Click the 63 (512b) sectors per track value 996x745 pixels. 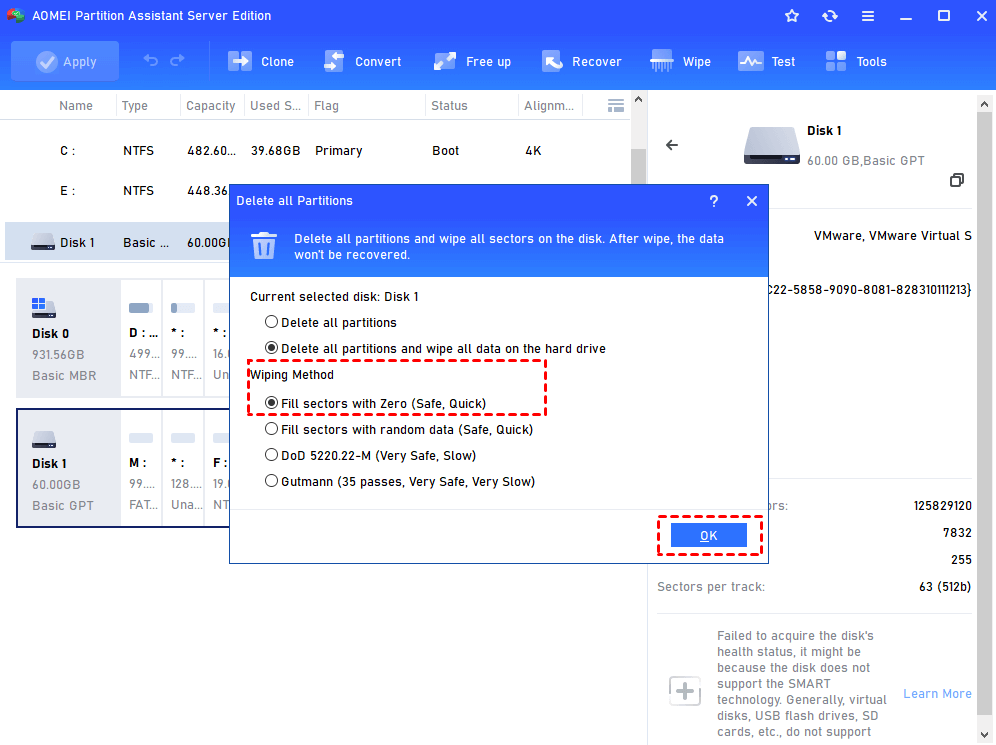945,587
